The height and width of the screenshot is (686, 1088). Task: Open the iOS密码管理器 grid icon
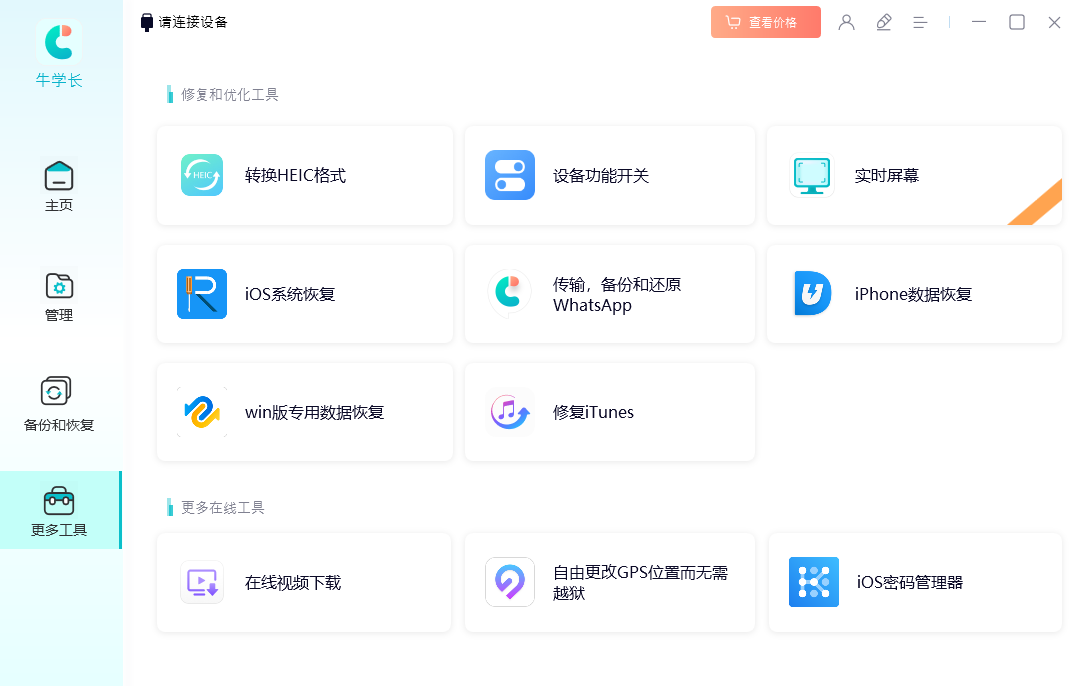tap(814, 582)
